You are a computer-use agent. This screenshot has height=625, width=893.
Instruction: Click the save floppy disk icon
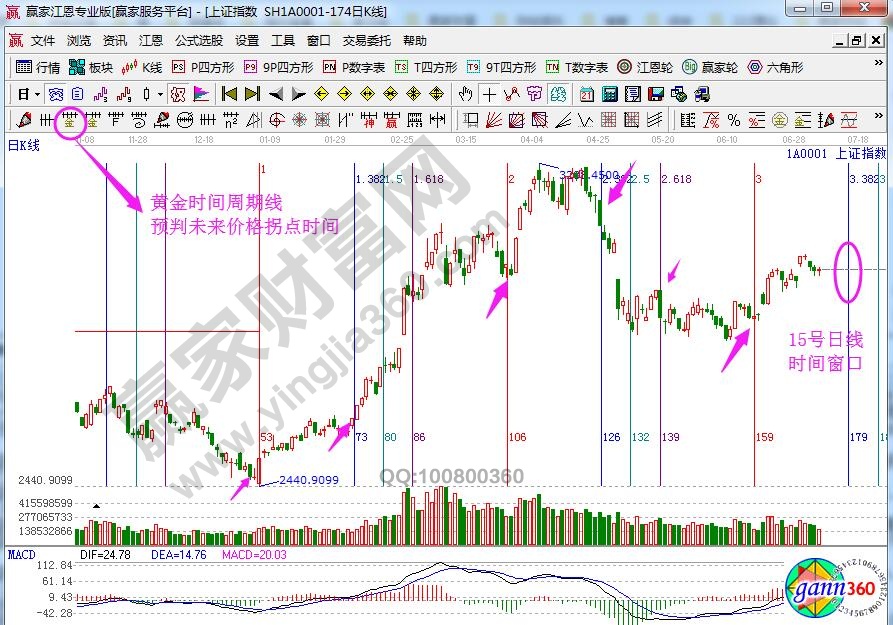pyautogui.click(x=656, y=94)
